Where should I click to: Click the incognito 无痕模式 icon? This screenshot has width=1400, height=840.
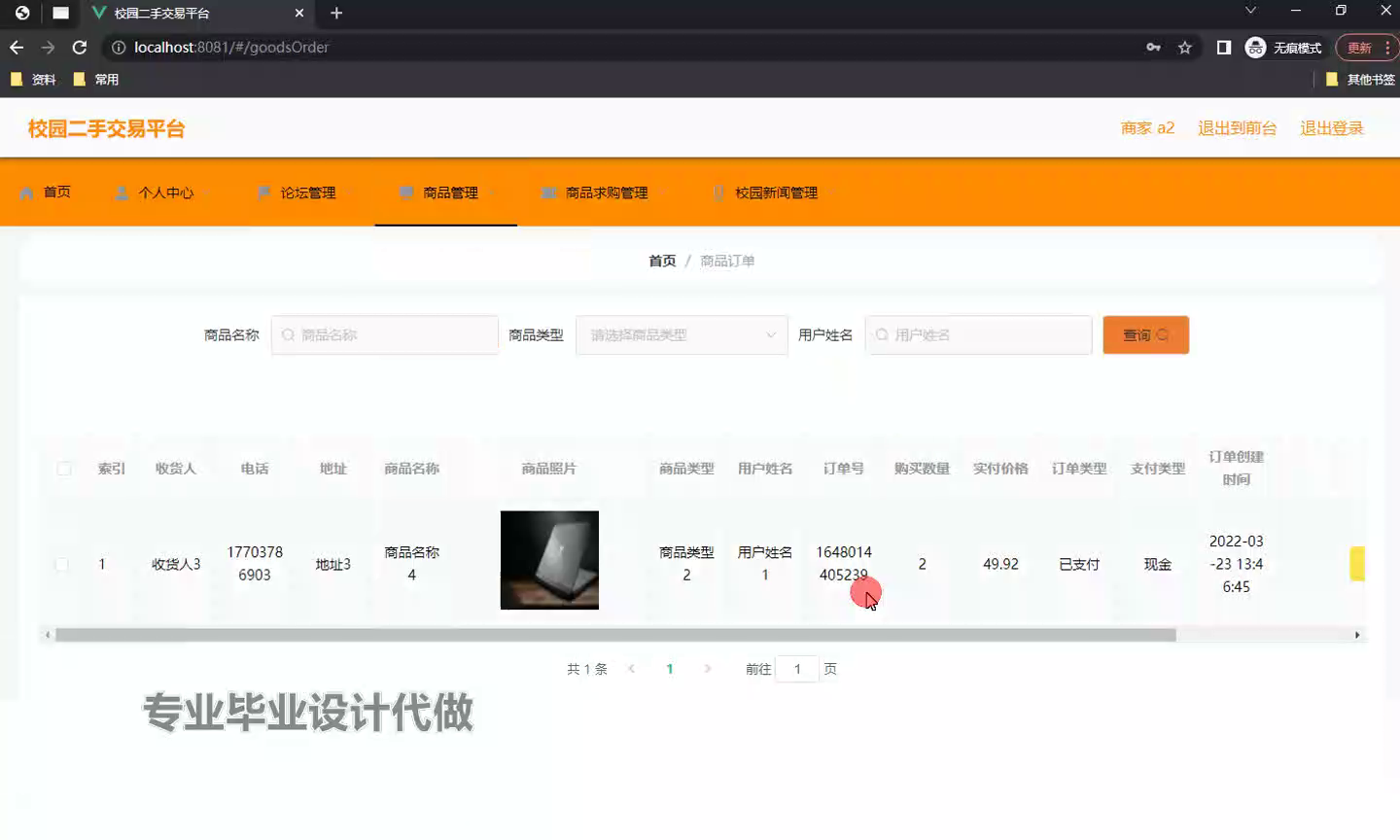(x=1283, y=47)
